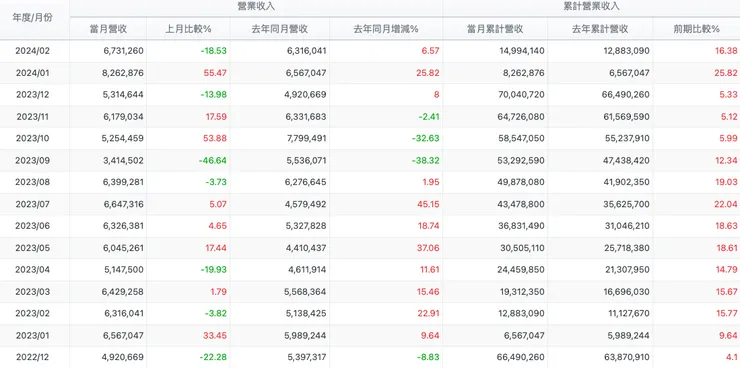Select the 2023/02 row label
Image resolution: width=740 pixels, height=368 pixels.
(33, 313)
